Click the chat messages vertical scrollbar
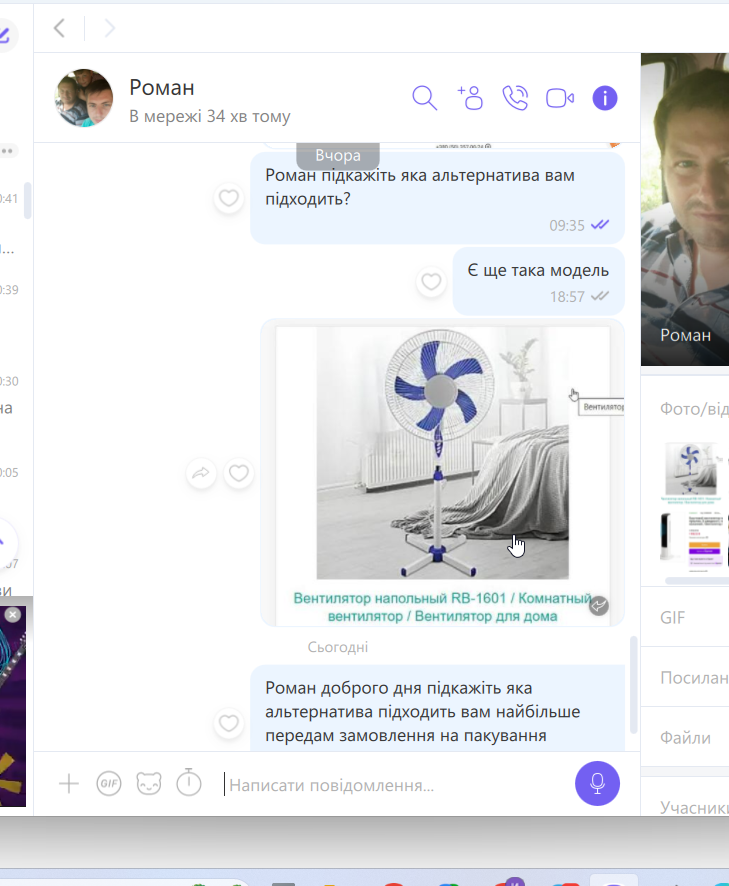Screen dimensions: 729x886 point(633,685)
